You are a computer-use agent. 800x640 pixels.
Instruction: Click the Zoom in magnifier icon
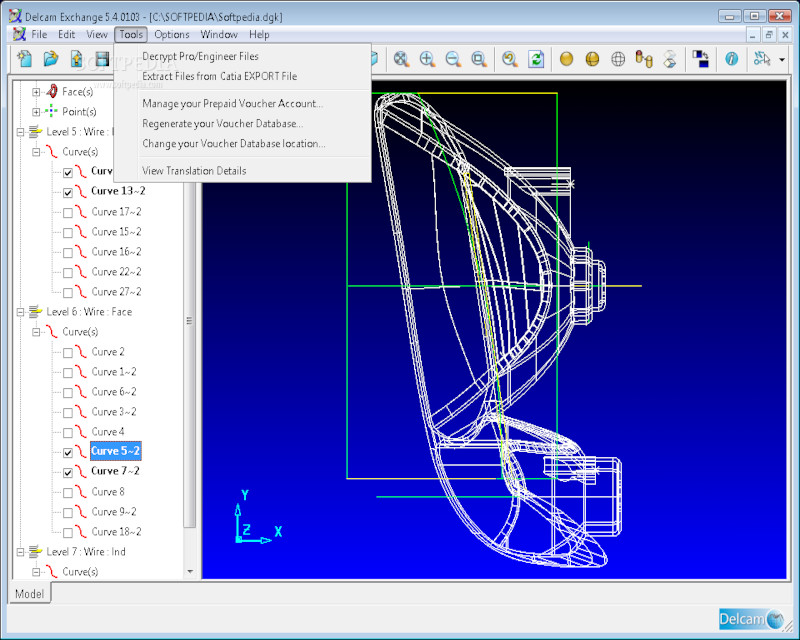[427, 59]
